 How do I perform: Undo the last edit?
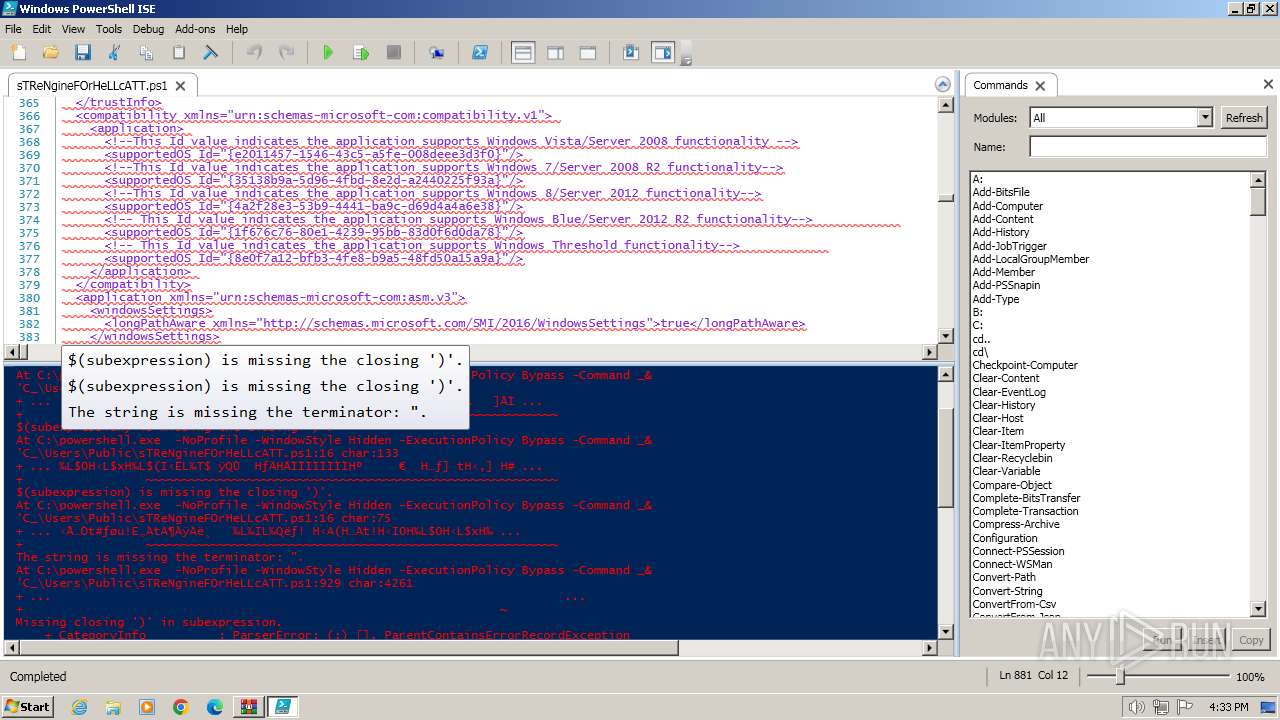[254, 53]
